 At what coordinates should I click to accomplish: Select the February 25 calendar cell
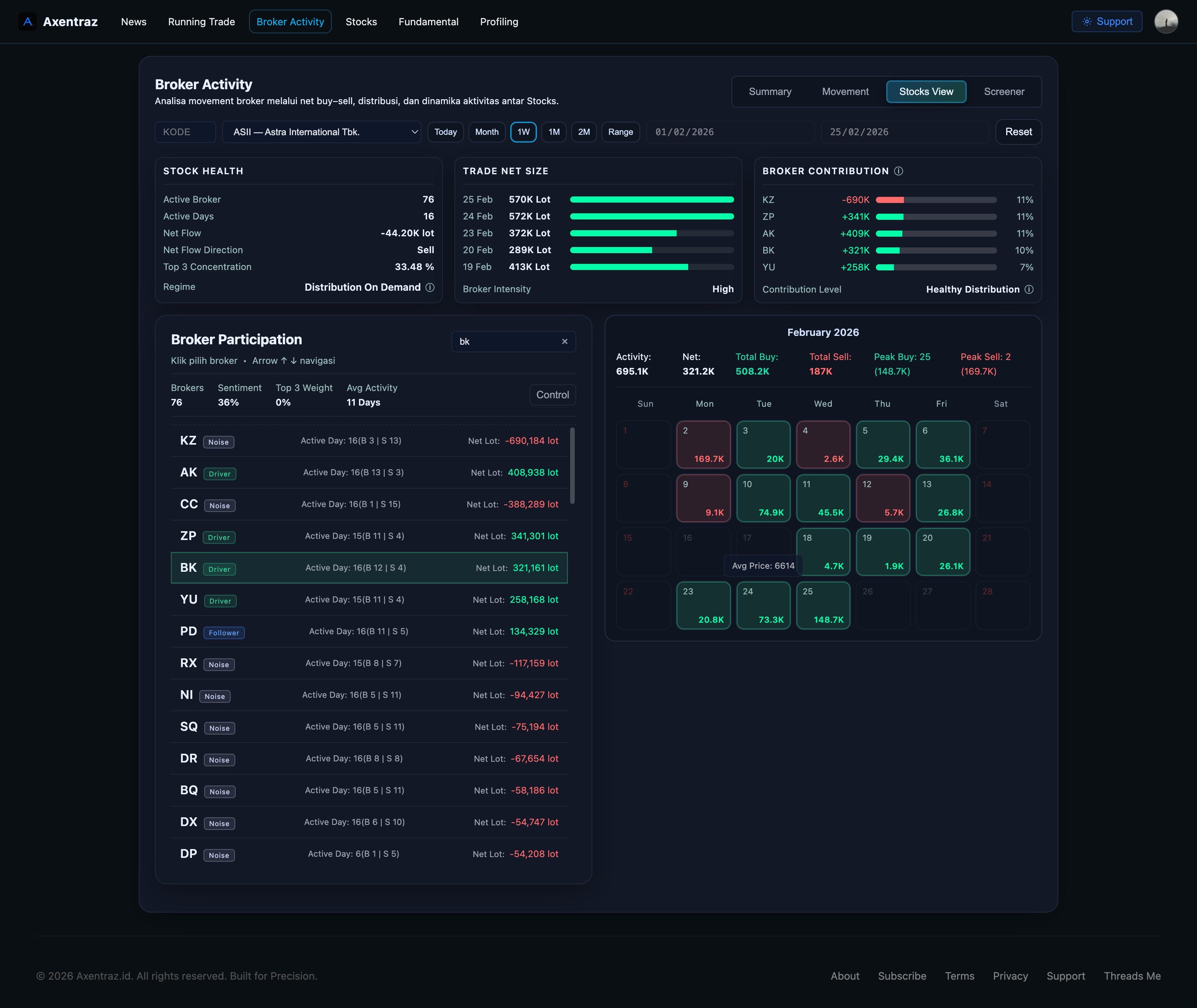point(823,605)
